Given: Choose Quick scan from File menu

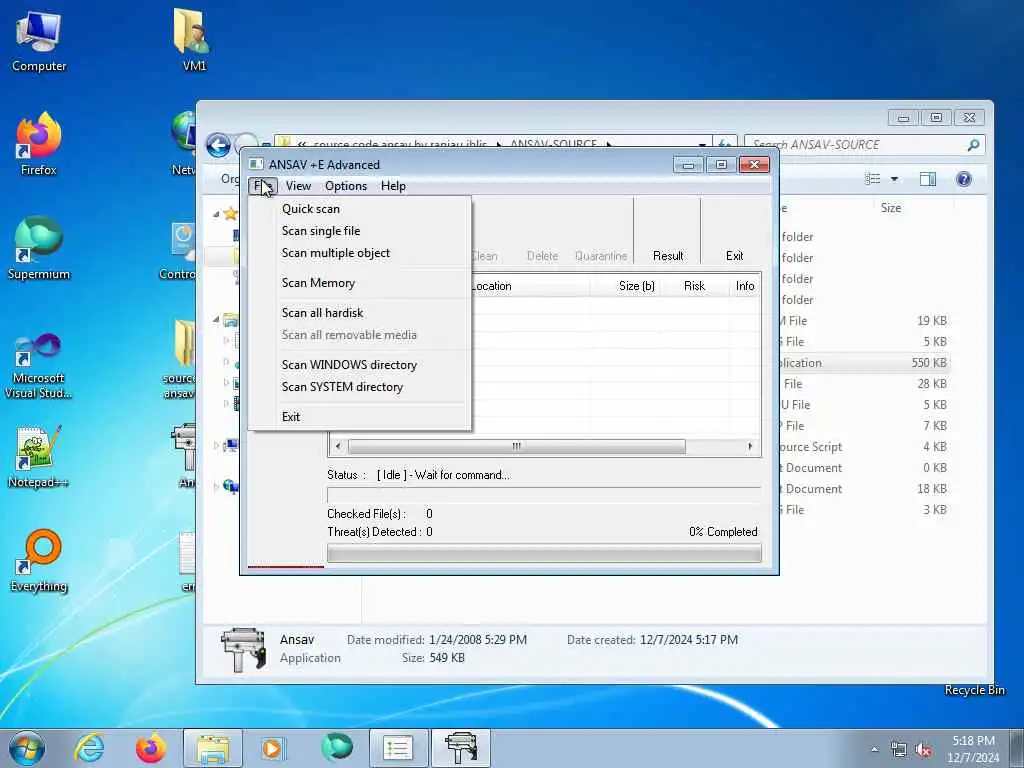Looking at the screenshot, I should tap(311, 209).
